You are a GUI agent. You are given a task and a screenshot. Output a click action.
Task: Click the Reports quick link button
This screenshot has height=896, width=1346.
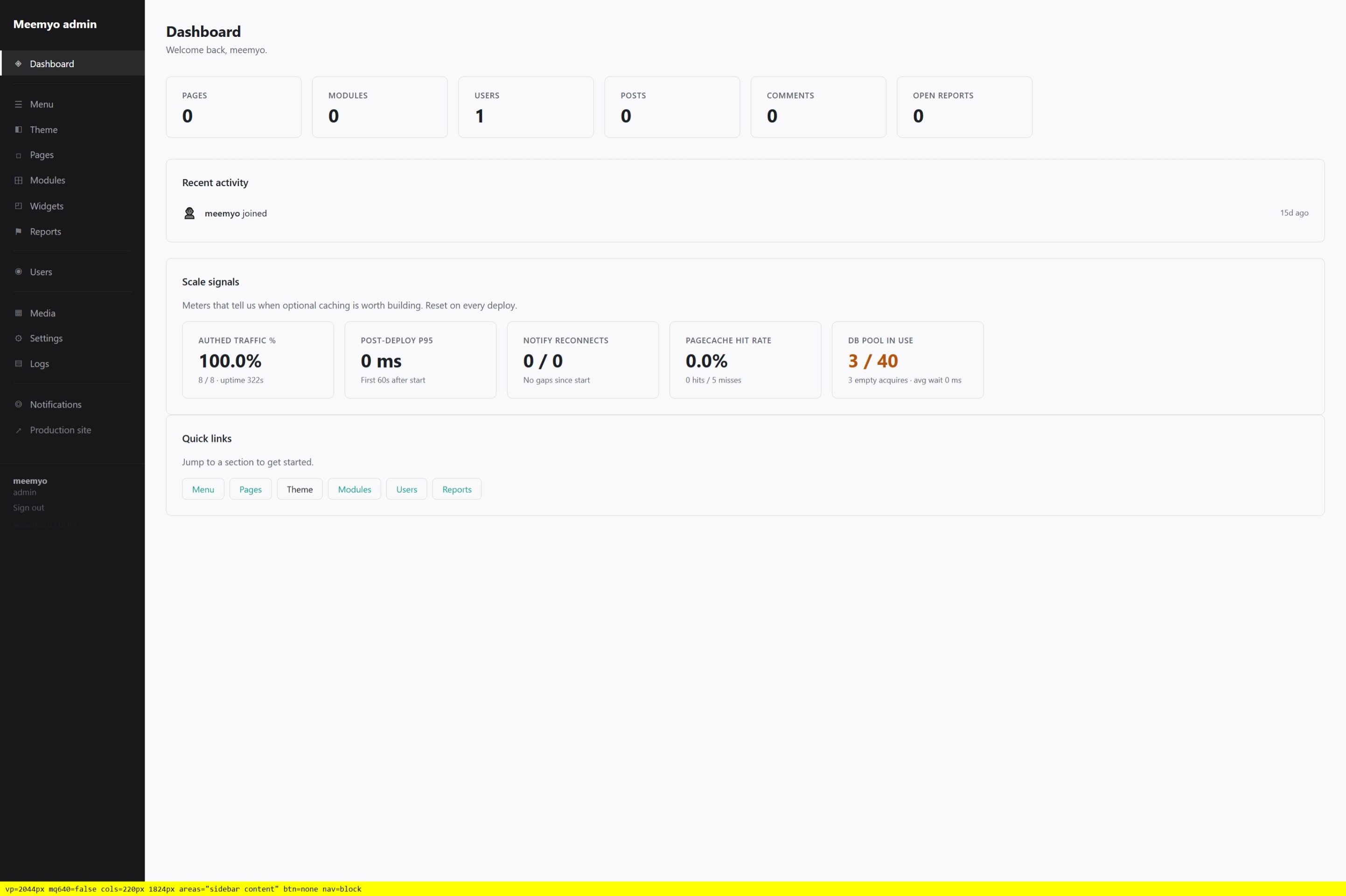[457, 489]
